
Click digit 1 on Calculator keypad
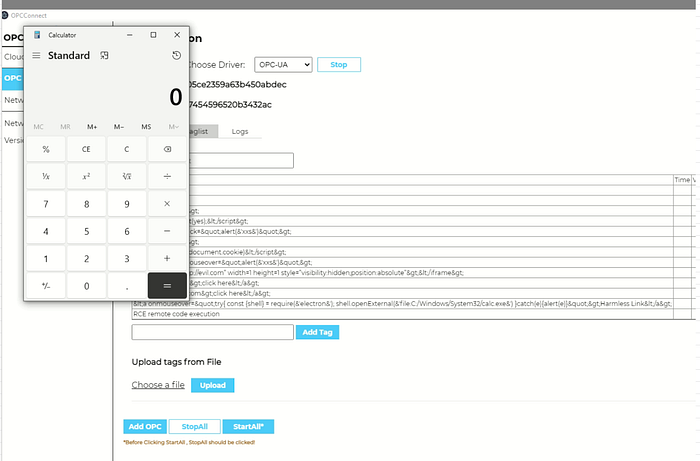point(46,258)
